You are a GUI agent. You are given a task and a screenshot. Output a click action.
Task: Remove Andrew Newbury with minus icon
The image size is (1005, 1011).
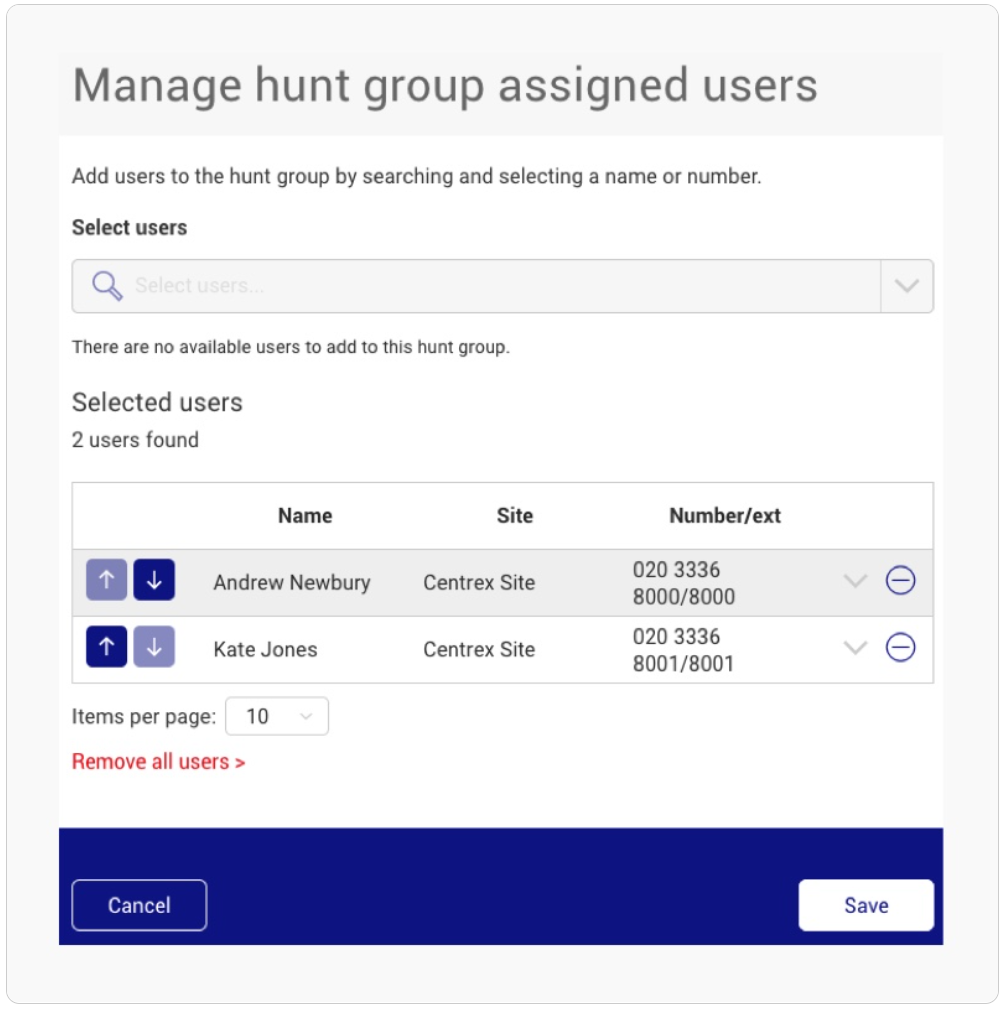[x=901, y=580]
